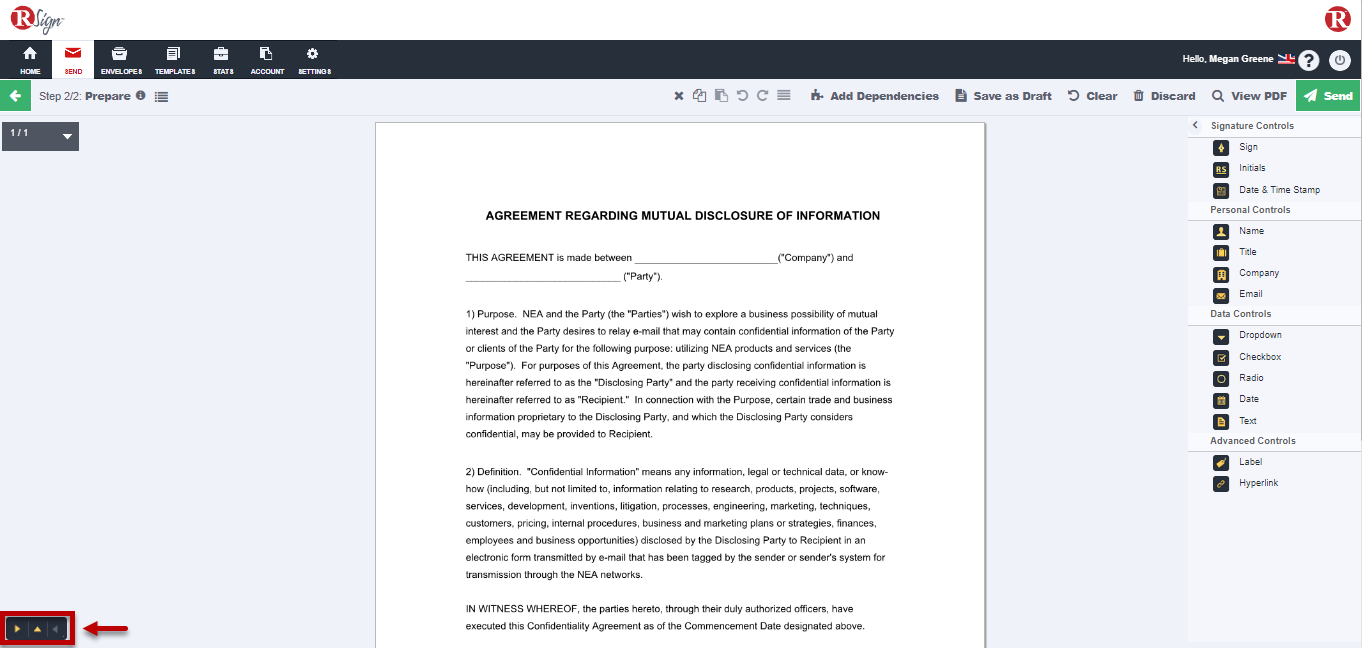Open the Account tab
Screen dimensions: 1362x648
click(267, 60)
